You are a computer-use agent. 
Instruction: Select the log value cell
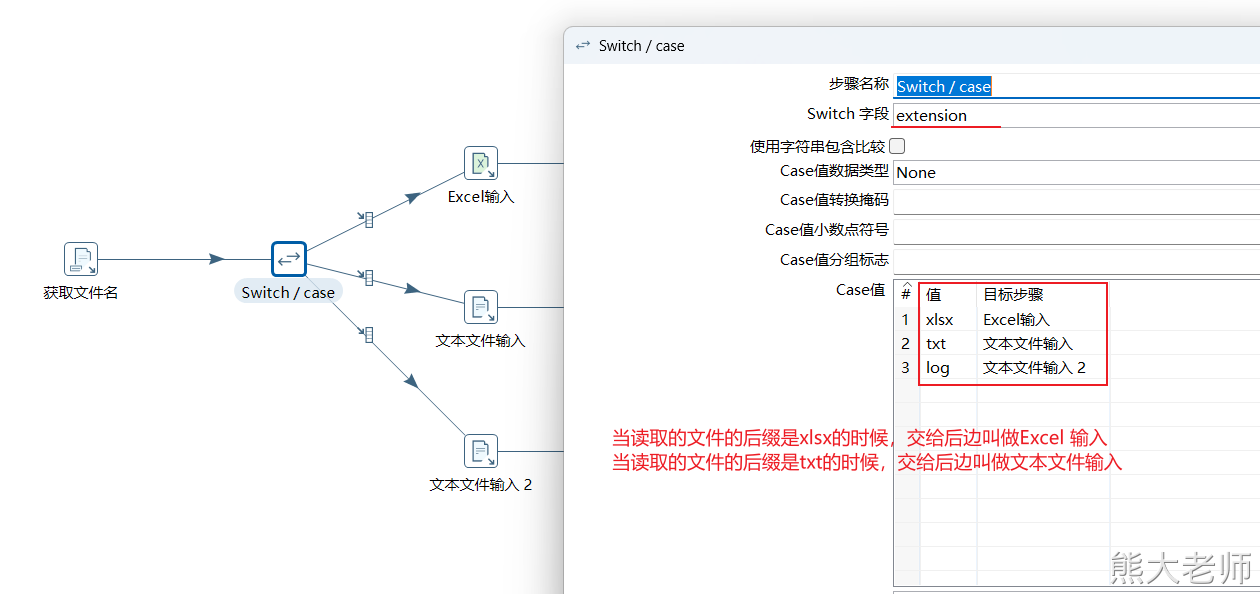pyautogui.click(x=948, y=368)
